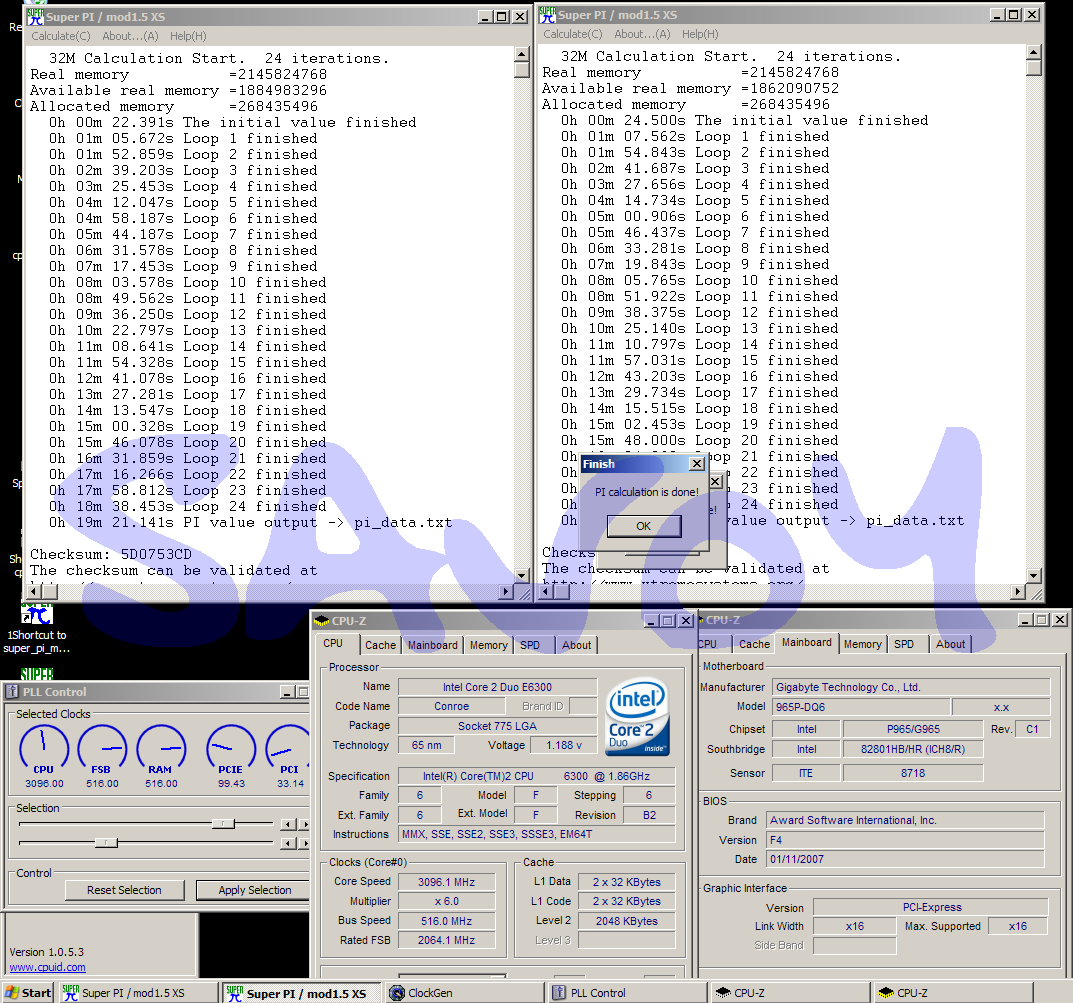This screenshot has height=1003, width=1073.
Task: Click the Super PI icon in right window title bar
Action: 547,14
